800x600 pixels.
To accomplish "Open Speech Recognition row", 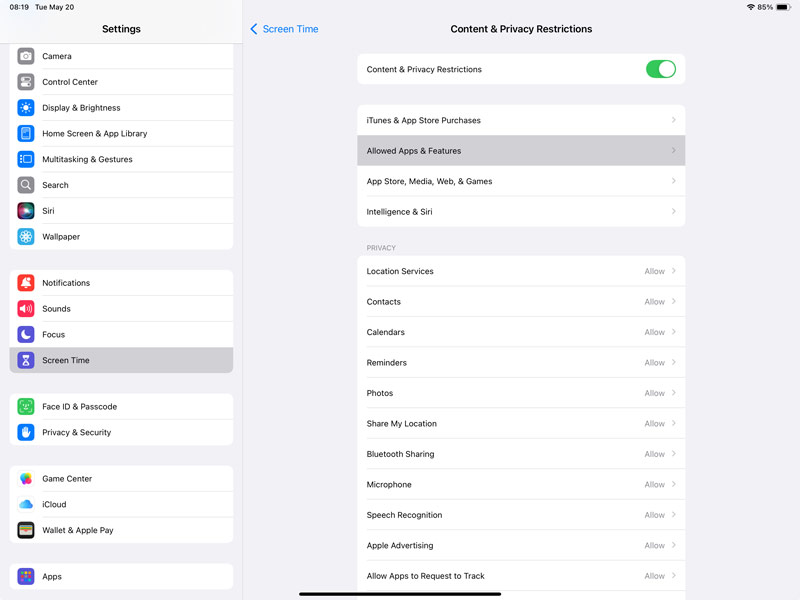I will pos(521,515).
